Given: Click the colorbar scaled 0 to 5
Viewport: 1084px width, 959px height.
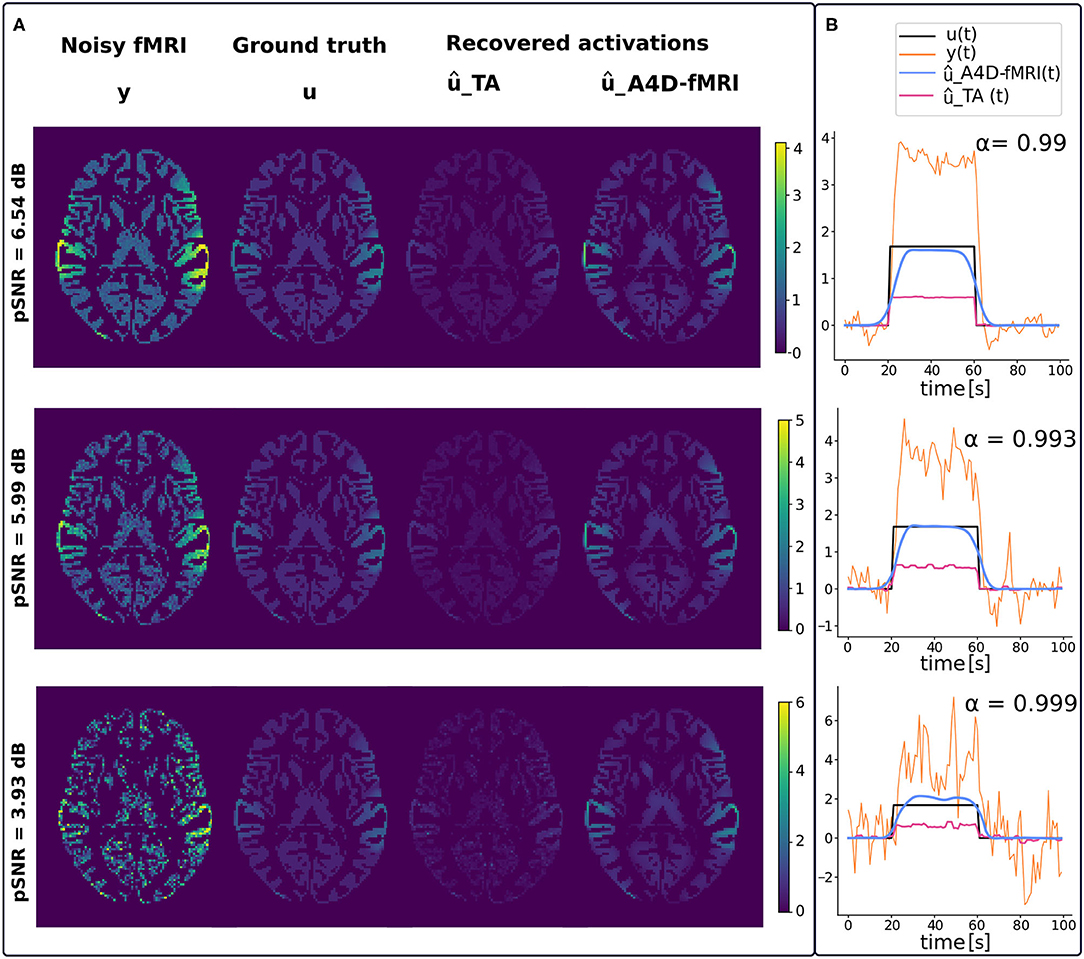Looking at the screenshot, I should click(783, 525).
